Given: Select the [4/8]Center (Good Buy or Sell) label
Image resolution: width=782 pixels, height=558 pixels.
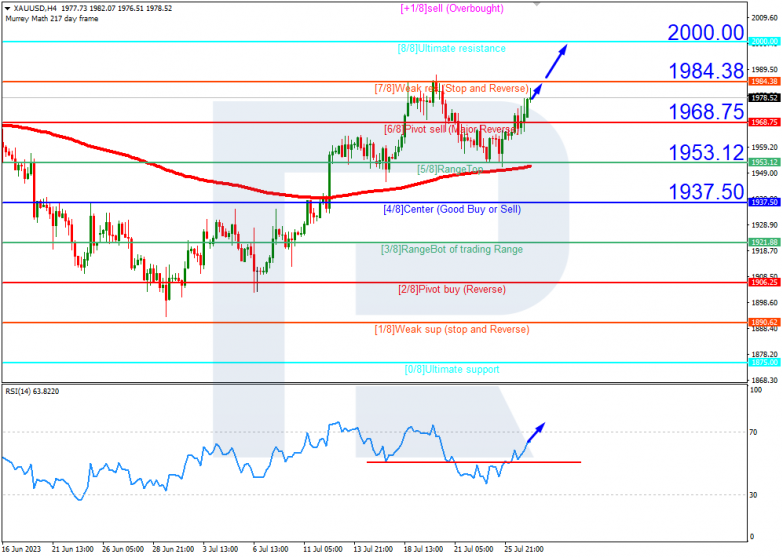Looking at the screenshot, I should (452, 209).
